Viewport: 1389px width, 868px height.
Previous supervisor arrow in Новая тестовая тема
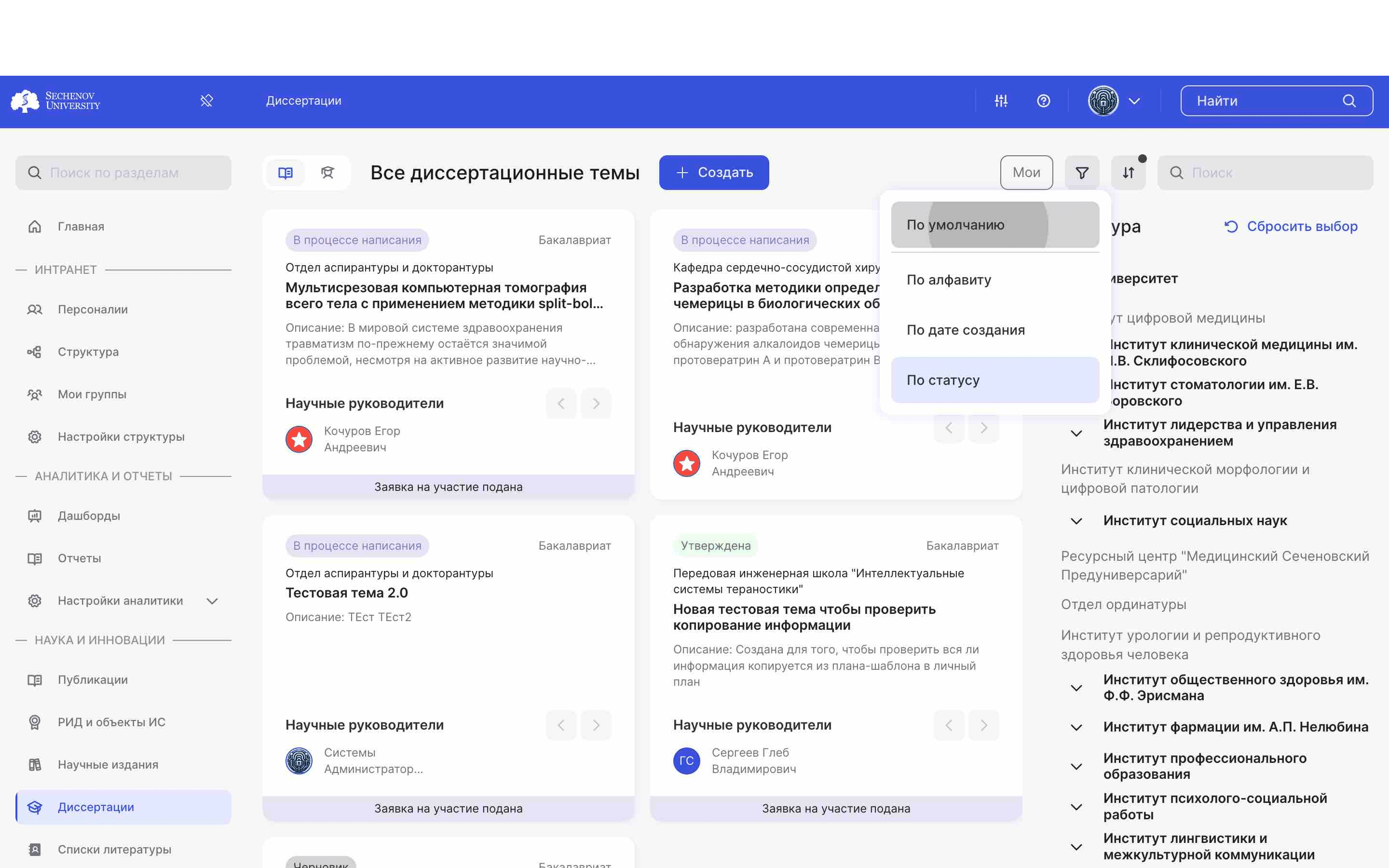pos(949,725)
